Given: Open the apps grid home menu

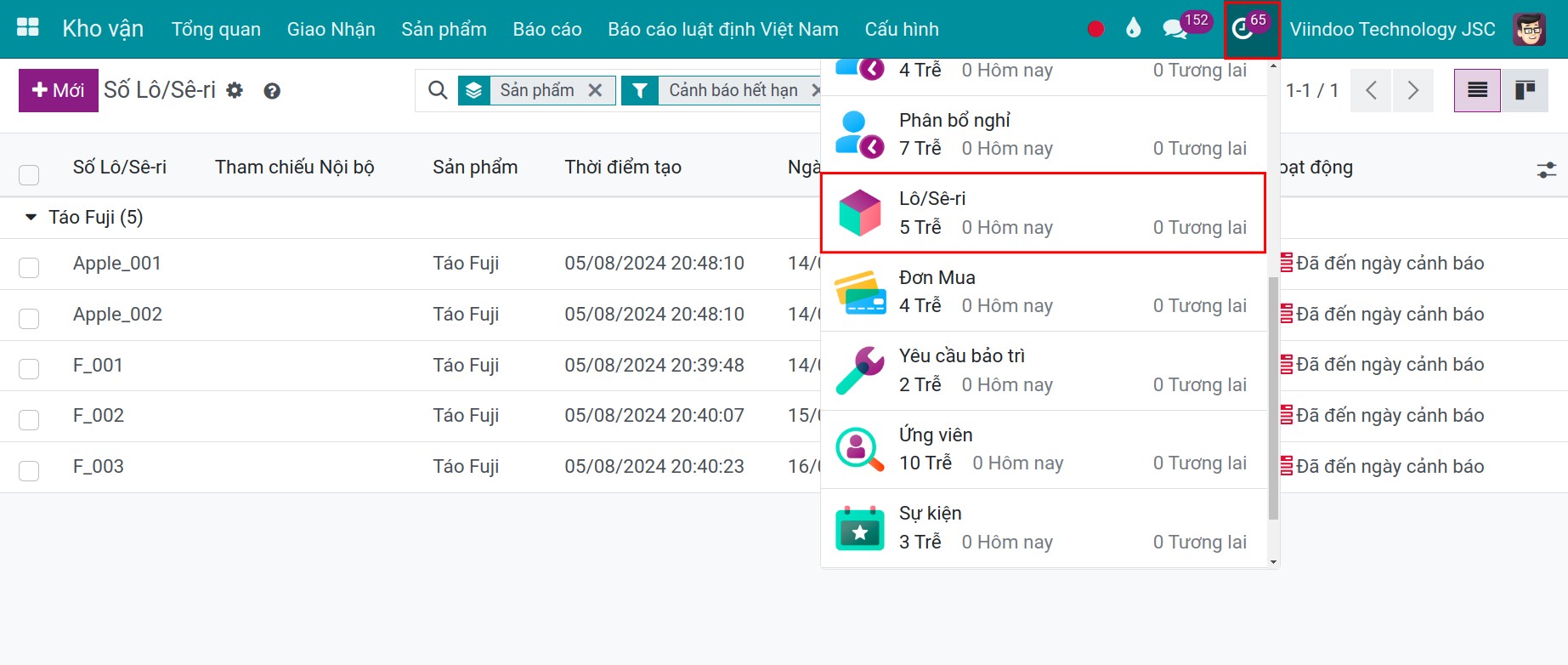Looking at the screenshot, I should point(28,28).
